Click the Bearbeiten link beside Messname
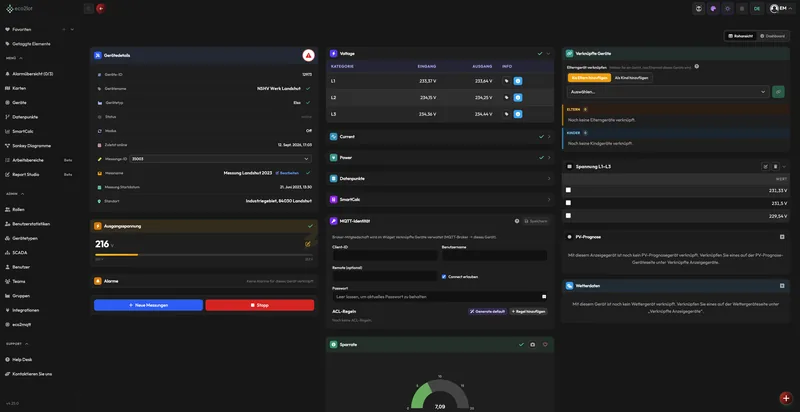The width and height of the screenshot is (800, 412). pyautogui.click(x=287, y=173)
